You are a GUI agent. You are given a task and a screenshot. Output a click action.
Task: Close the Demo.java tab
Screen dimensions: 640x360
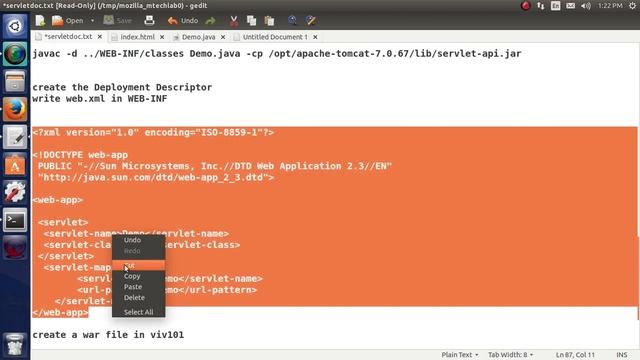[x=223, y=37]
